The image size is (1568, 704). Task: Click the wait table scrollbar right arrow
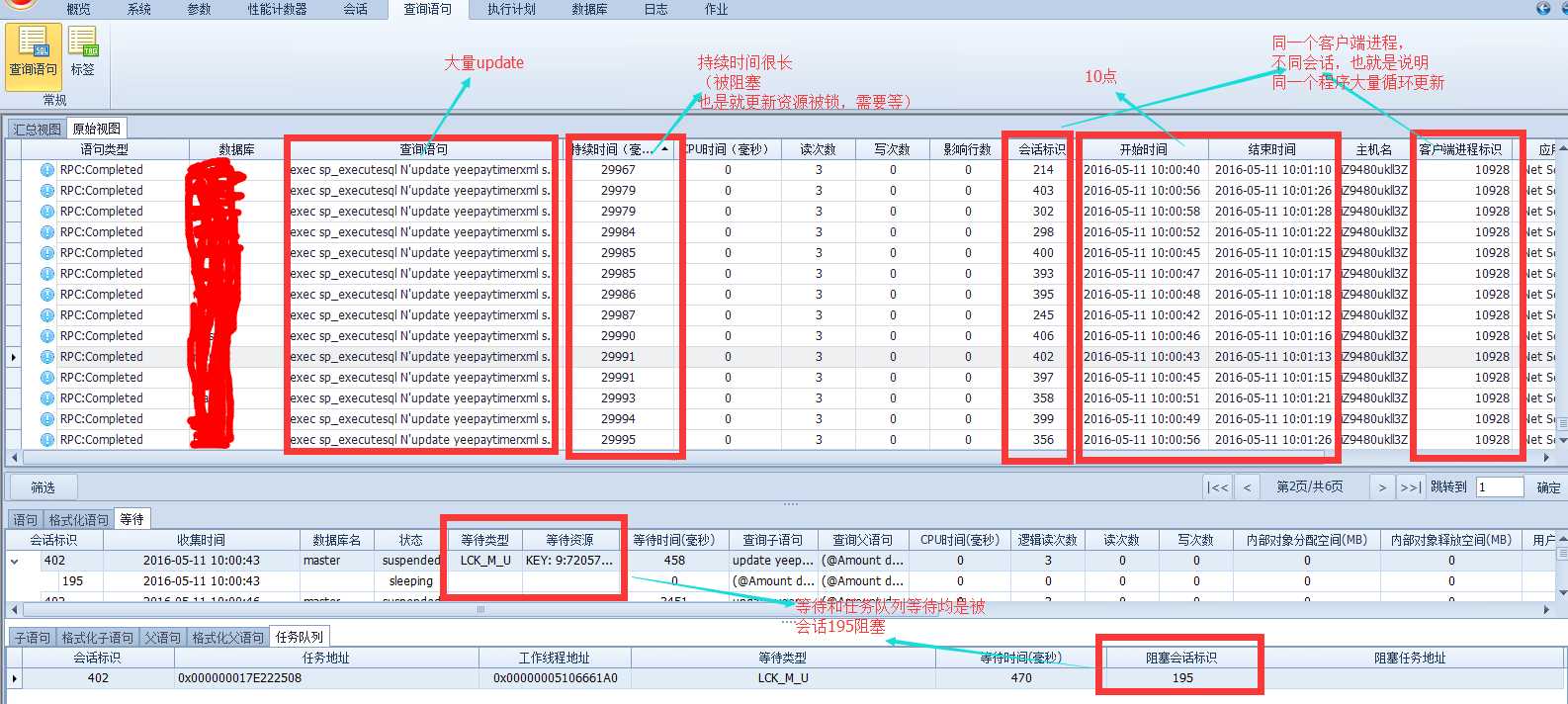pos(1546,610)
